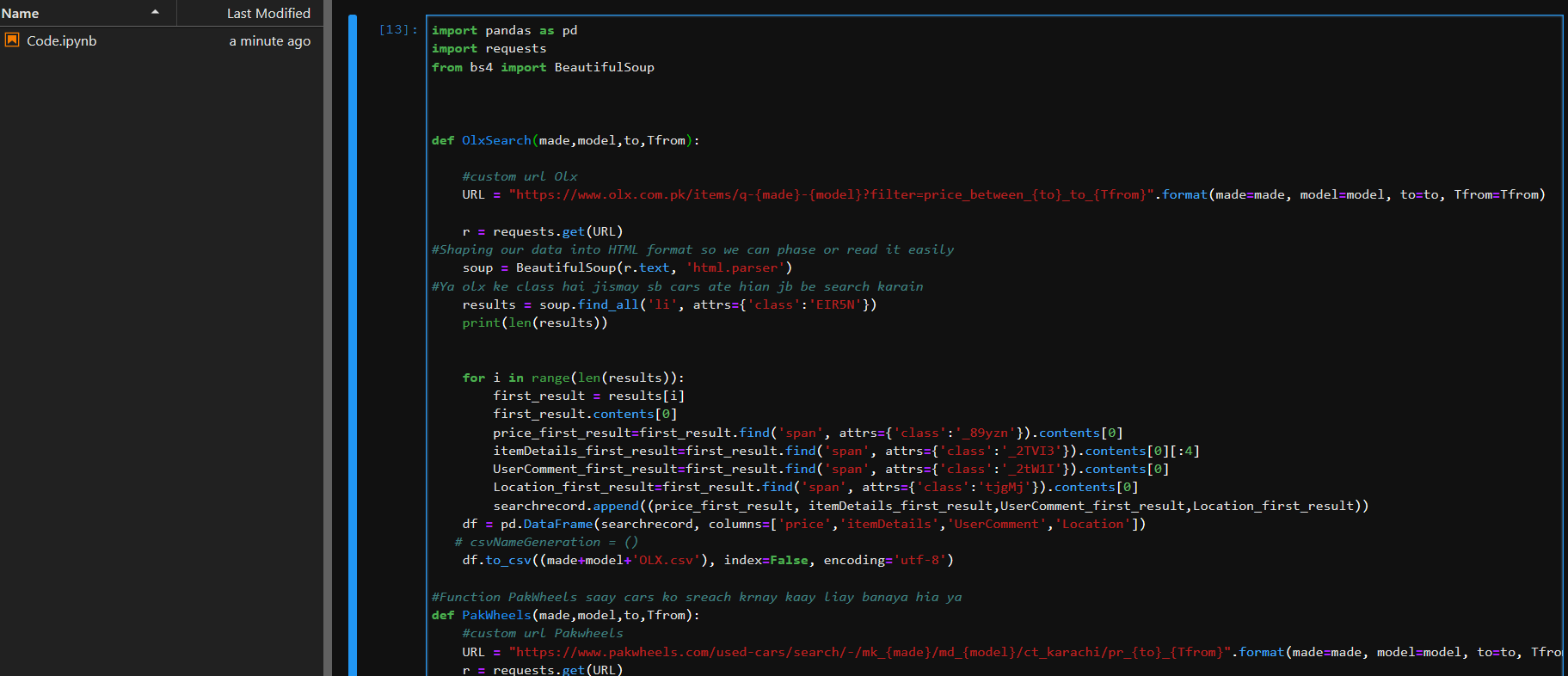1568x676 pixels.
Task: Click the '#custom url Olx' comment
Action: (x=520, y=176)
